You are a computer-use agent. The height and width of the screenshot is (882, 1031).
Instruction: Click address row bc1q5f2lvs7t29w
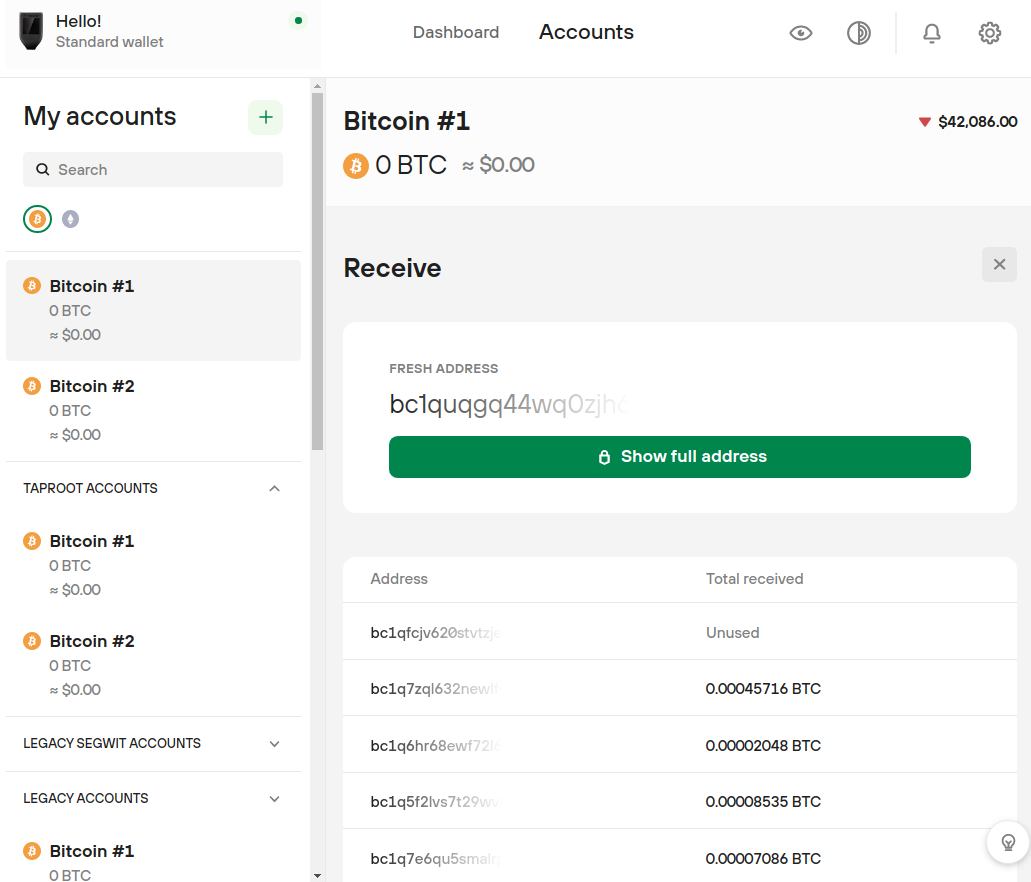click(x=680, y=802)
